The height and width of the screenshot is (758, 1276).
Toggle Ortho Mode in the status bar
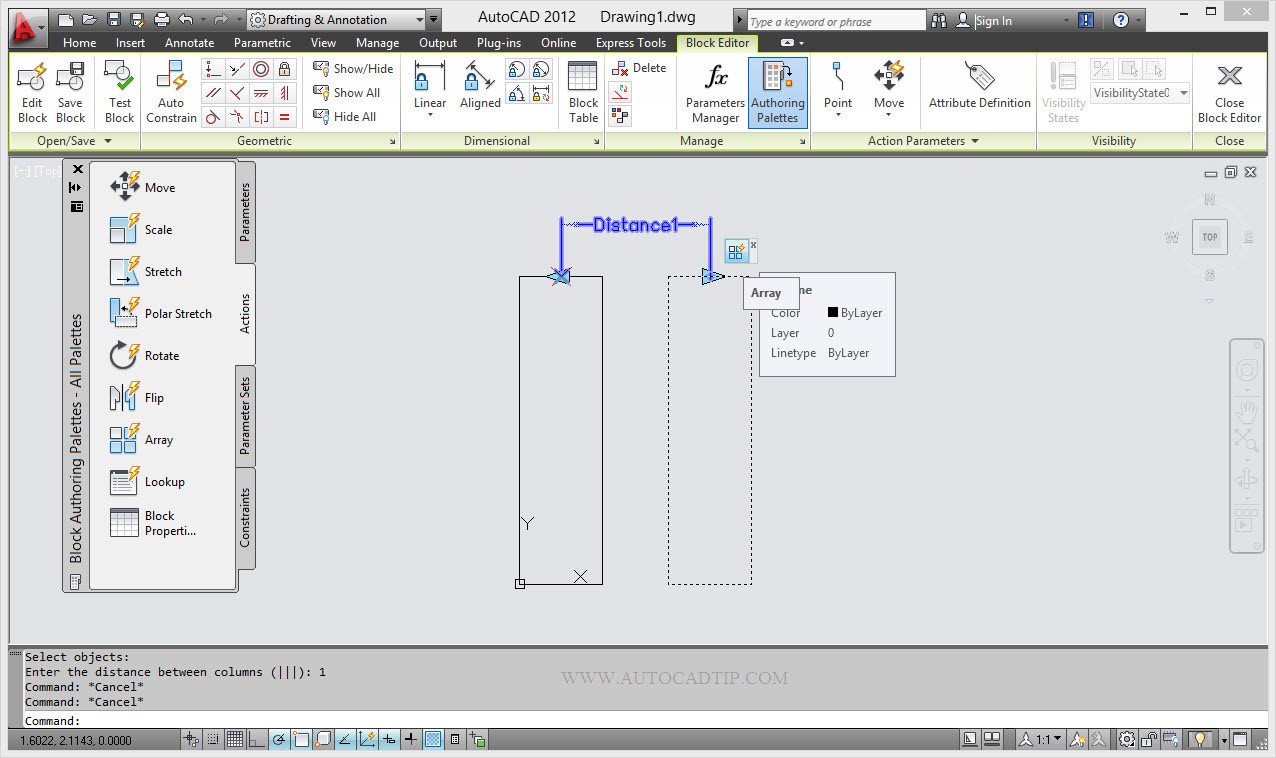point(257,740)
